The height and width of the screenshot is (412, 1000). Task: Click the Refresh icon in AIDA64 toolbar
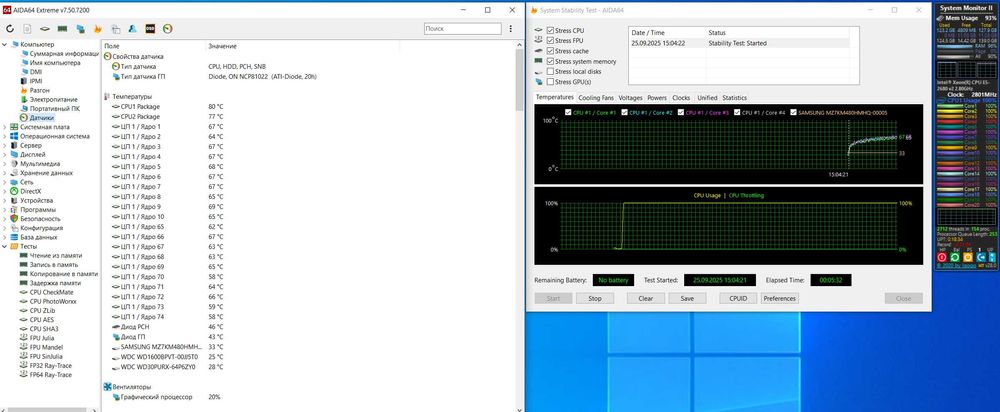[x=10, y=29]
